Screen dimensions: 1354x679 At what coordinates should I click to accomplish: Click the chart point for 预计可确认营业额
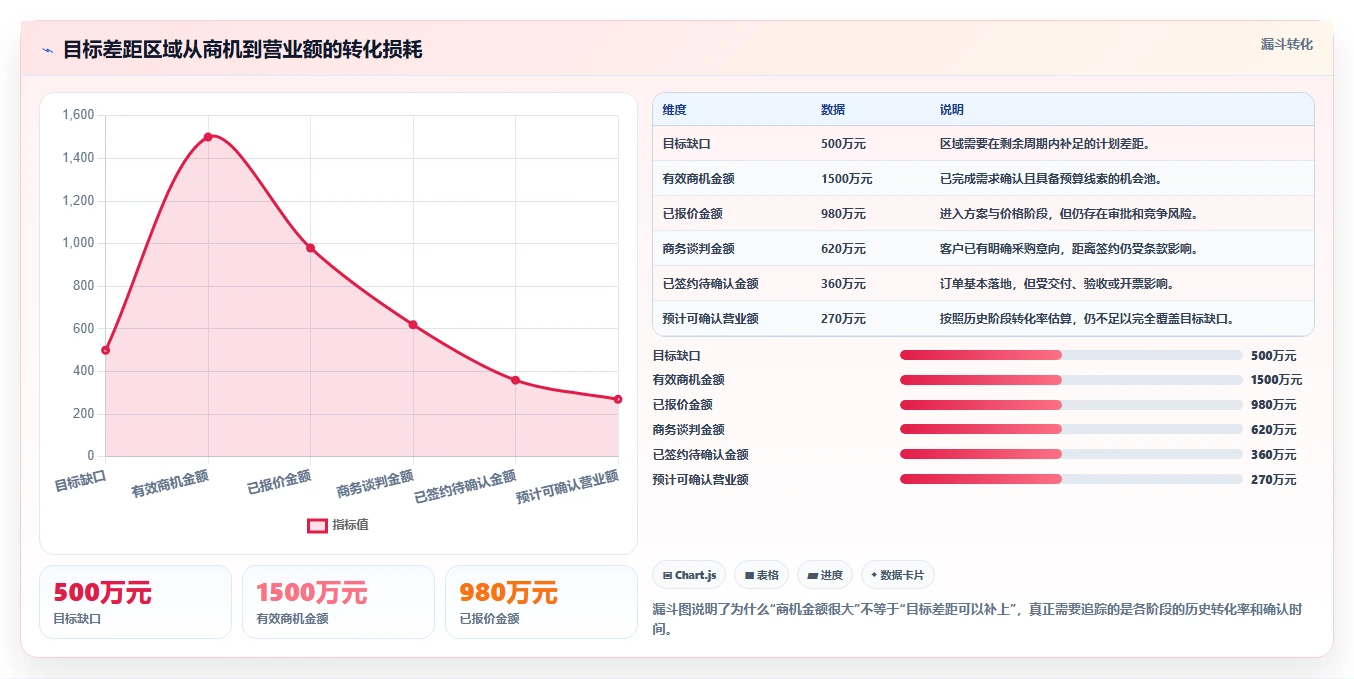[618, 399]
